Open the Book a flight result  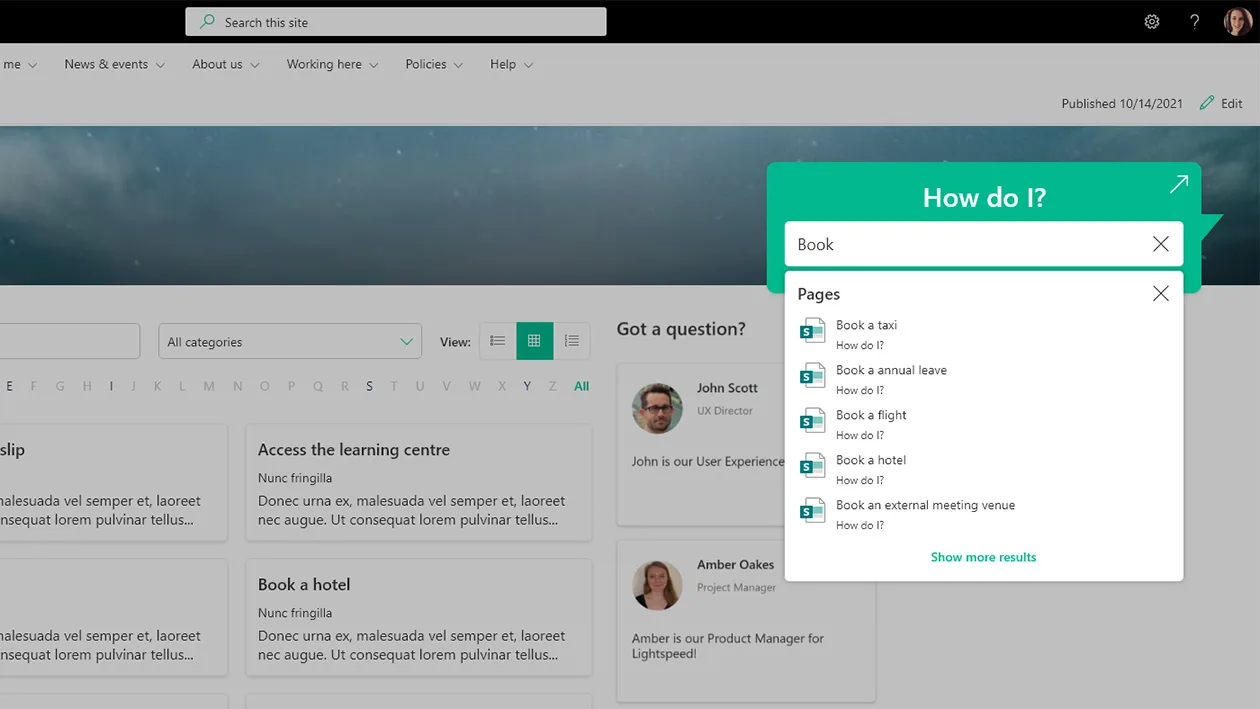click(x=871, y=414)
